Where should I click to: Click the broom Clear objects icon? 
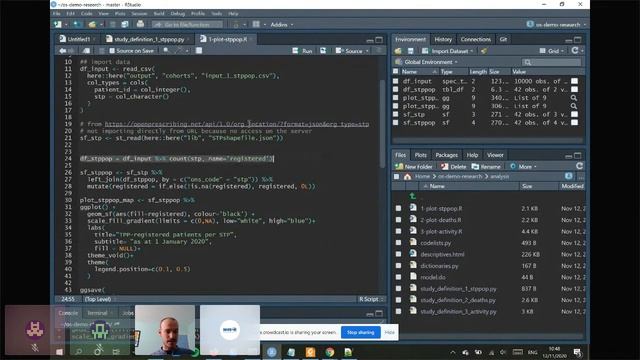(484, 51)
